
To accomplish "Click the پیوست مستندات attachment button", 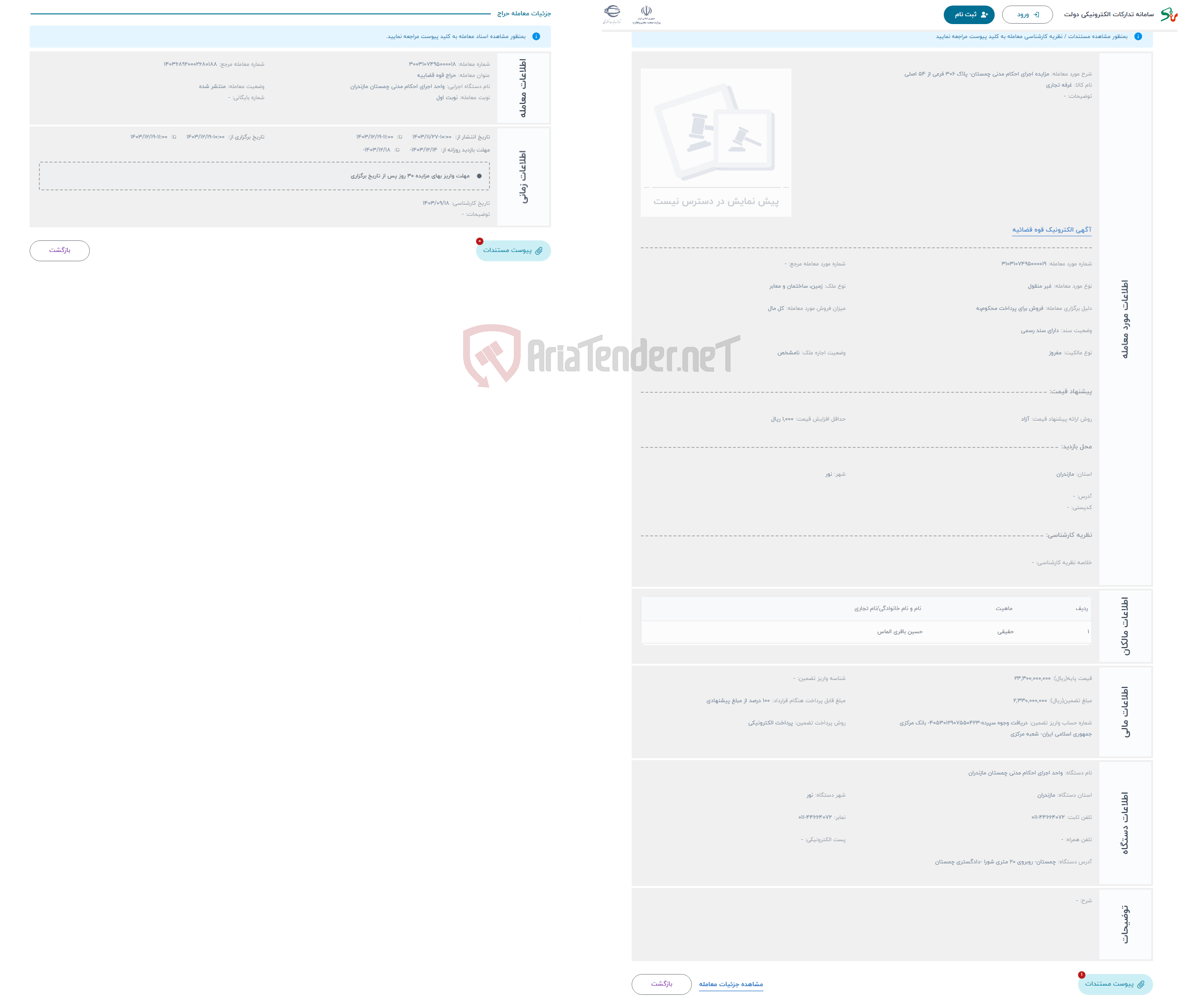I will 511,251.
